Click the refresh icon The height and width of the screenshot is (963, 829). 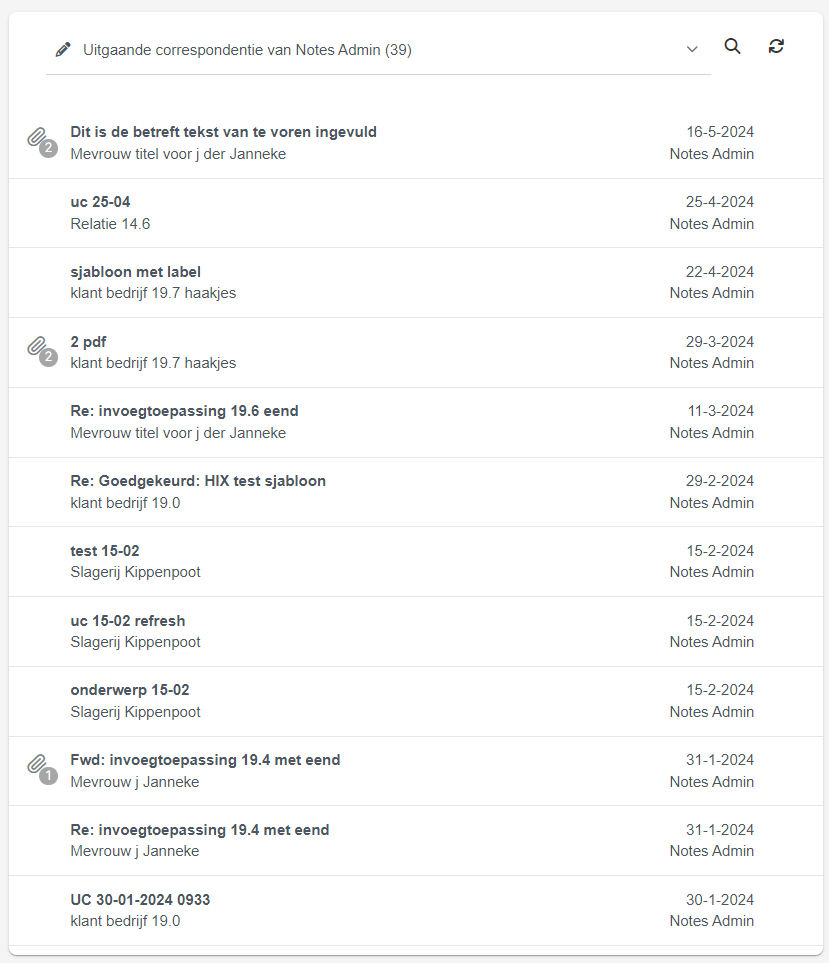coord(776,47)
